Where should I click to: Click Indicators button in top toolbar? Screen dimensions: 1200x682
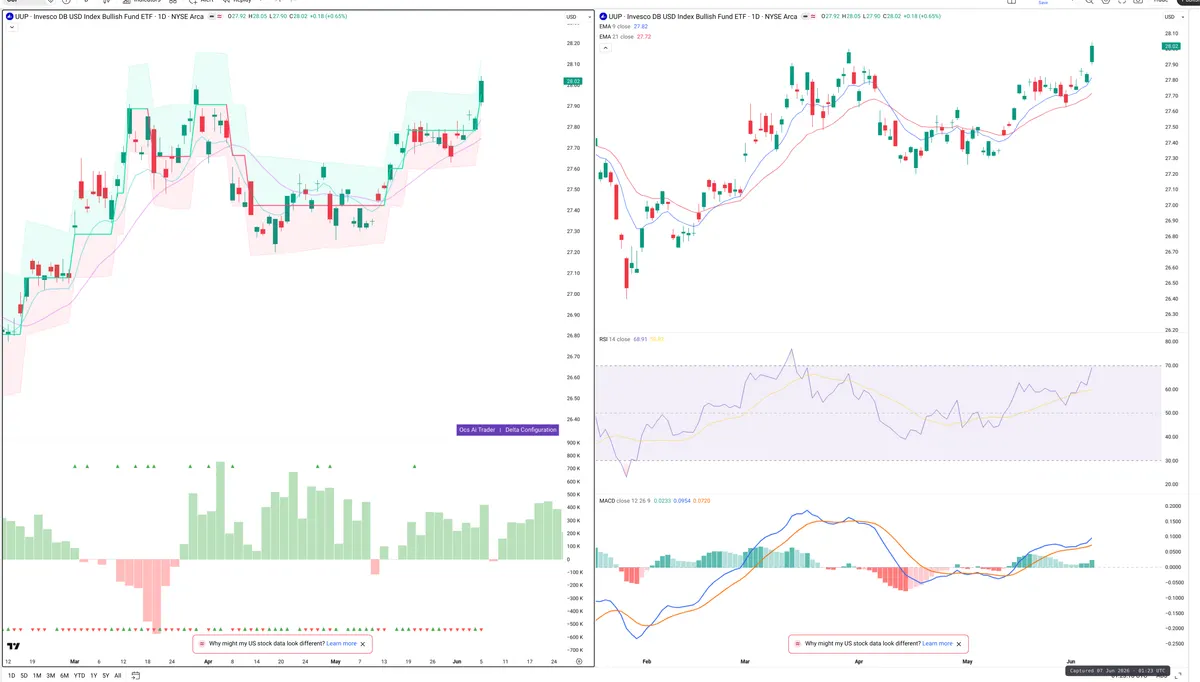click(x=144, y=2)
